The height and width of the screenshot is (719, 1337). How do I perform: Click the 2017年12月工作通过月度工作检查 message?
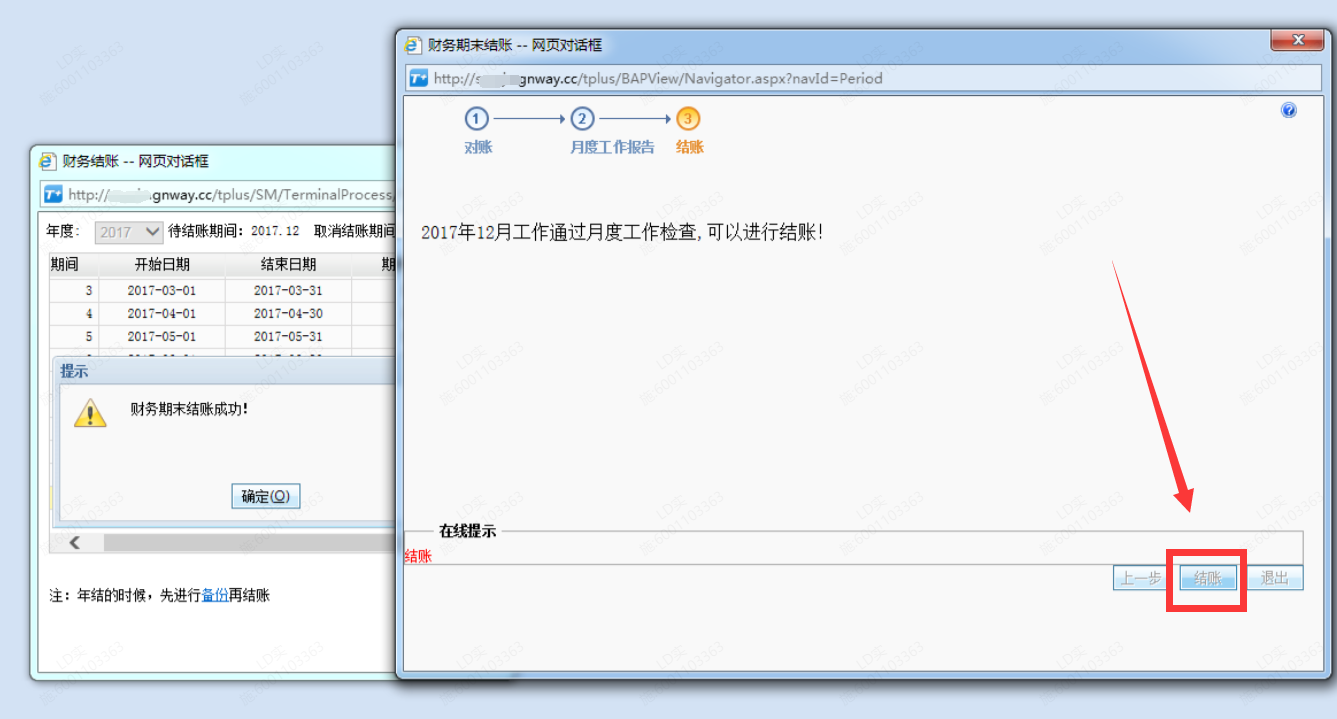pyautogui.click(x=622, y=233)
